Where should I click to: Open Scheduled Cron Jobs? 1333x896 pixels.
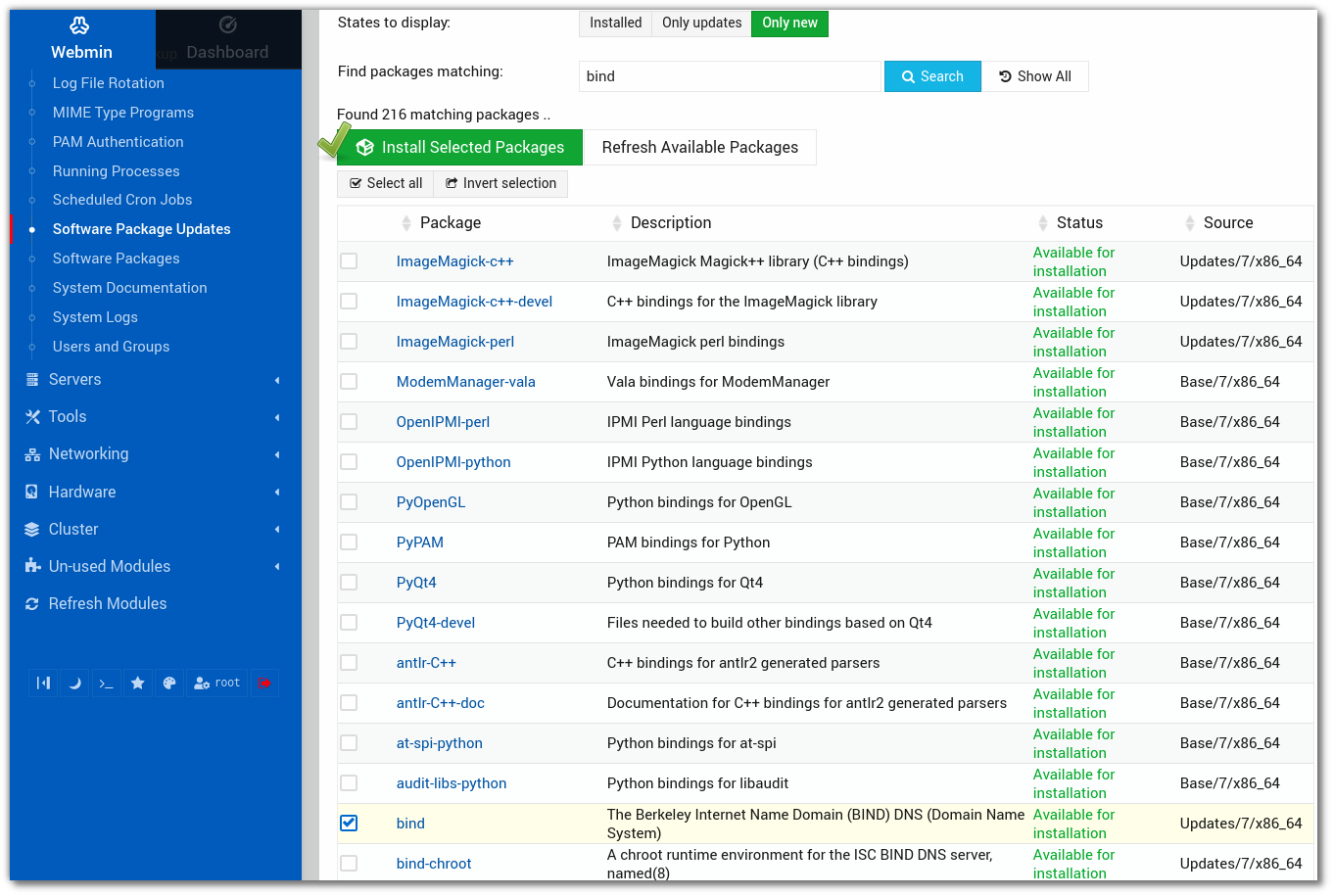[122, 200]
